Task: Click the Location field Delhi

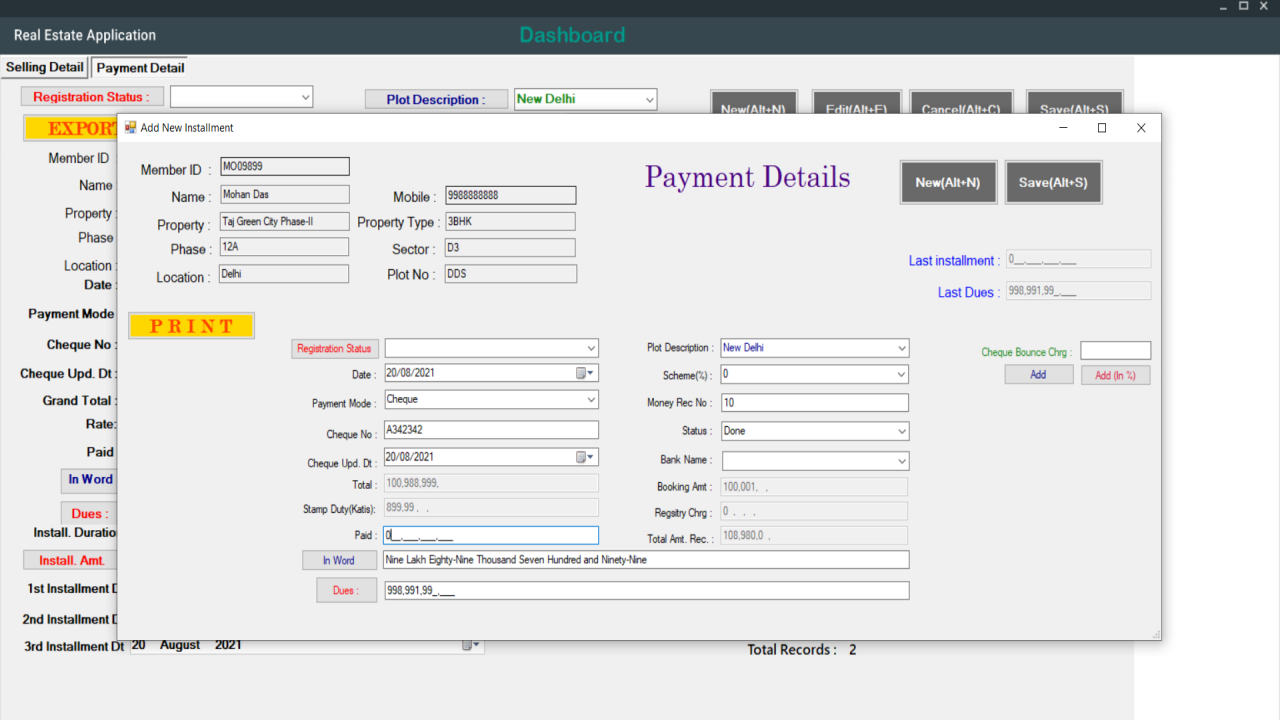Action: point(284,273)
